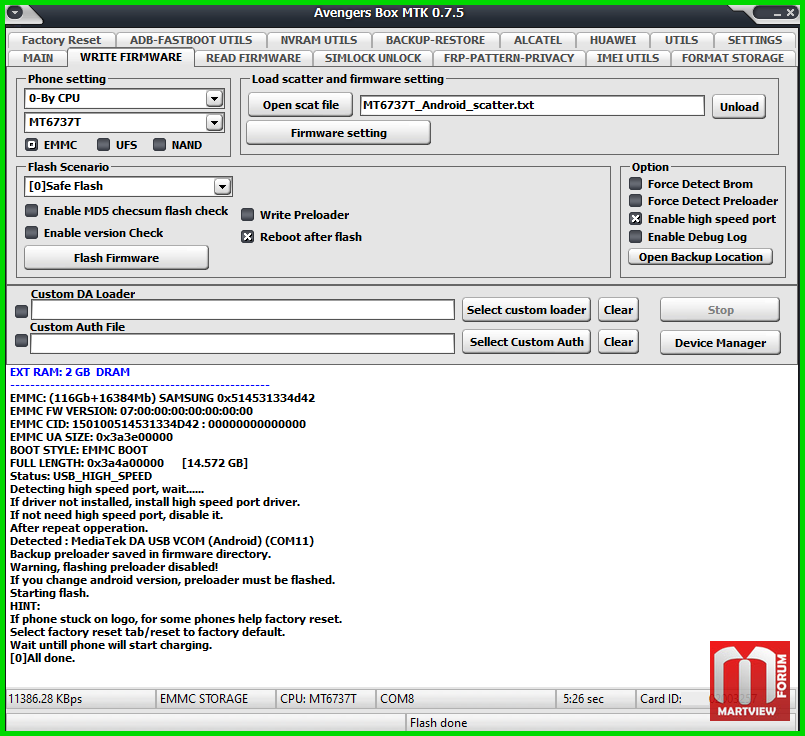Click Select custom loader button
The width and height of the screenshot is (805, 736).
coord(526,309)
